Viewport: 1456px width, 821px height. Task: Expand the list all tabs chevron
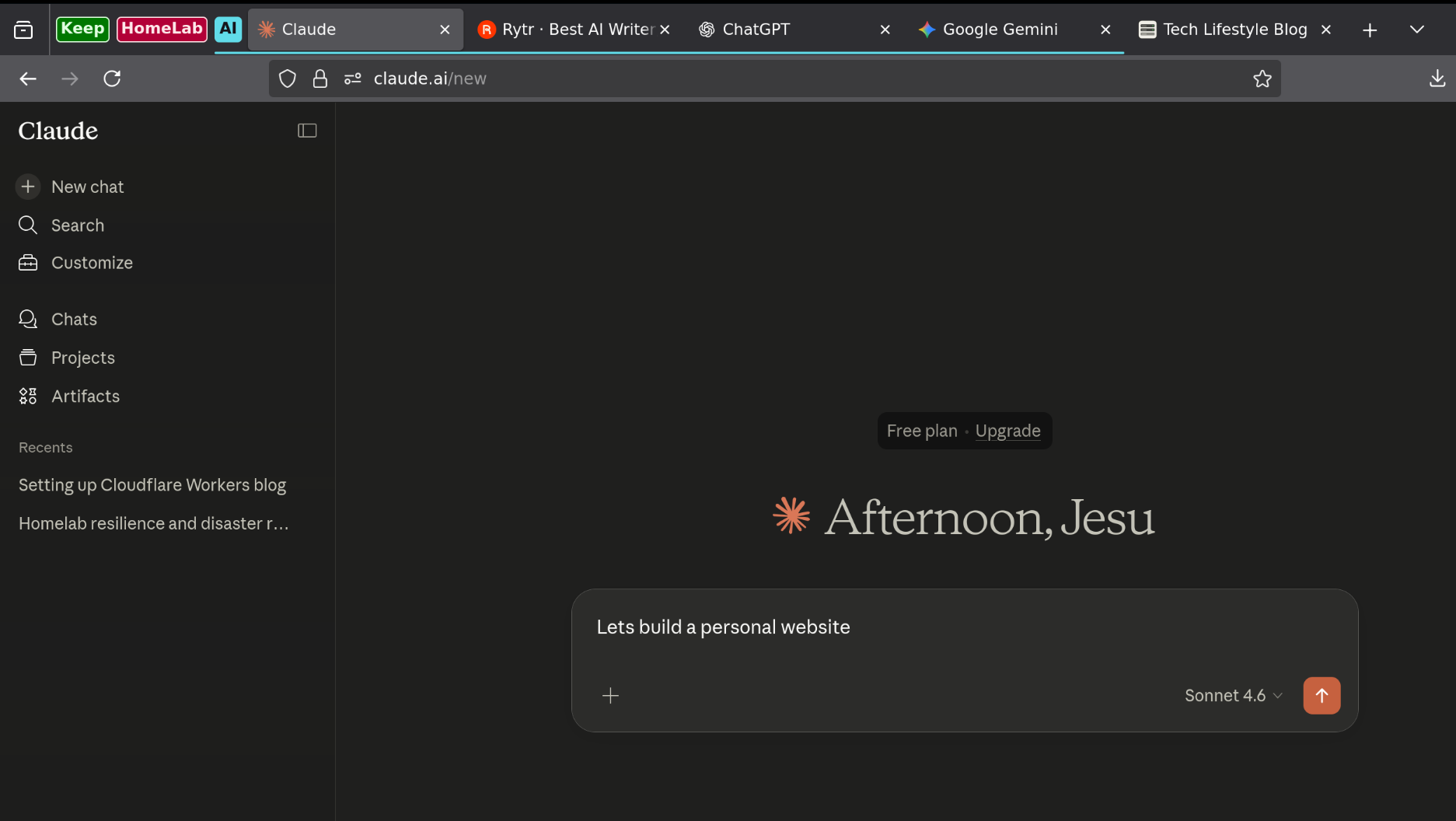tap(1417, 30)
